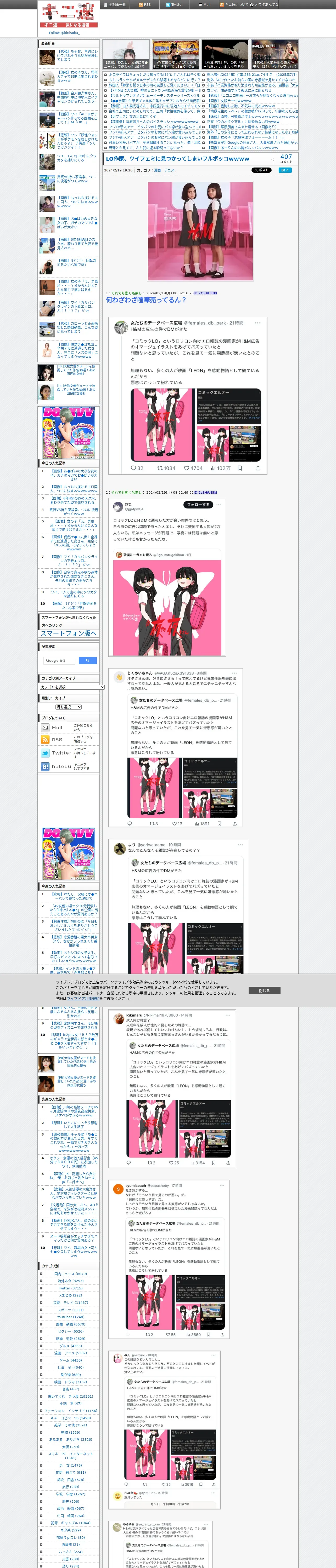Click the 閉じる button on cookie notice
The width and height of the screenshot is (336, 1568).
tap(264, 990)
